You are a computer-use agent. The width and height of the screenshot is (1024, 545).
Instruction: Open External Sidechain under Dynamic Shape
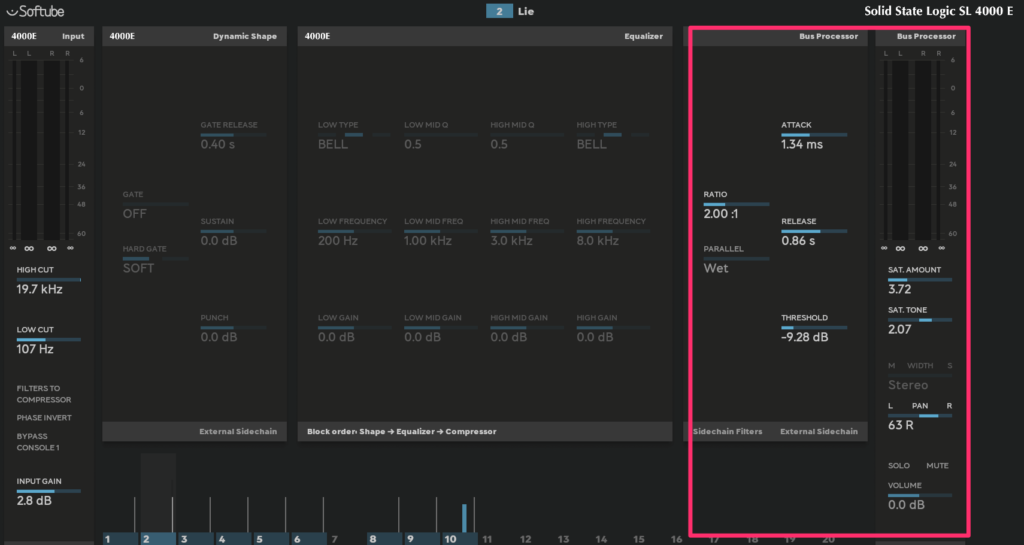pos(238,432)
